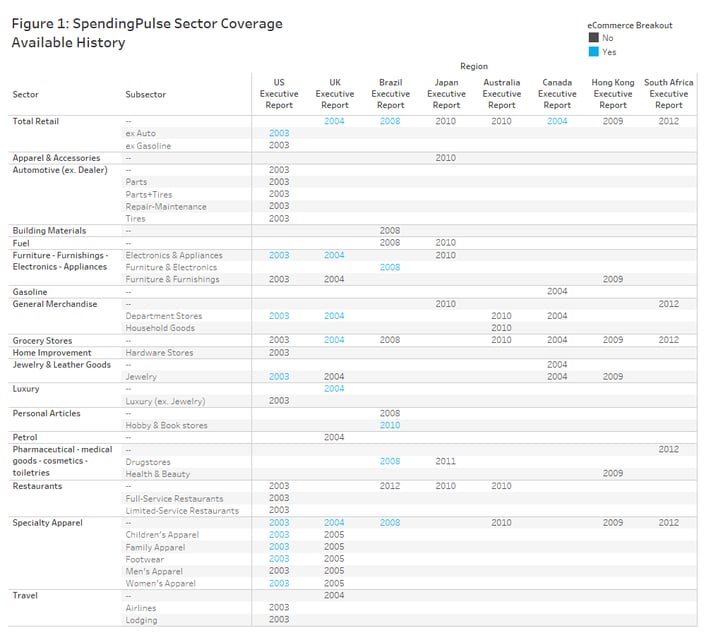The width and height of the screenshot is (706, 635).
Task: Click the 'Grocery Stores' sector
Action: (x=42, y=340)
